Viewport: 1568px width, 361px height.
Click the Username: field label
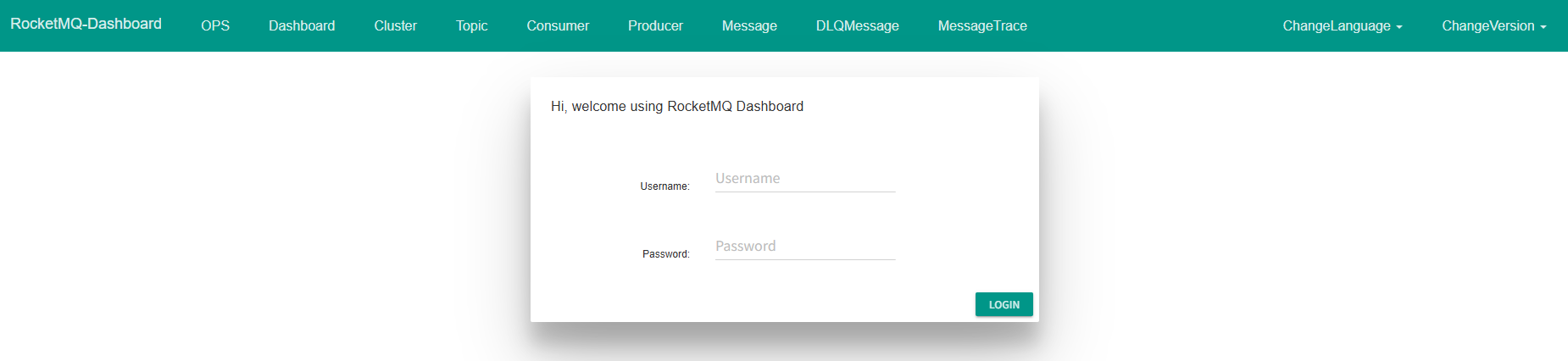coord(664,186)
